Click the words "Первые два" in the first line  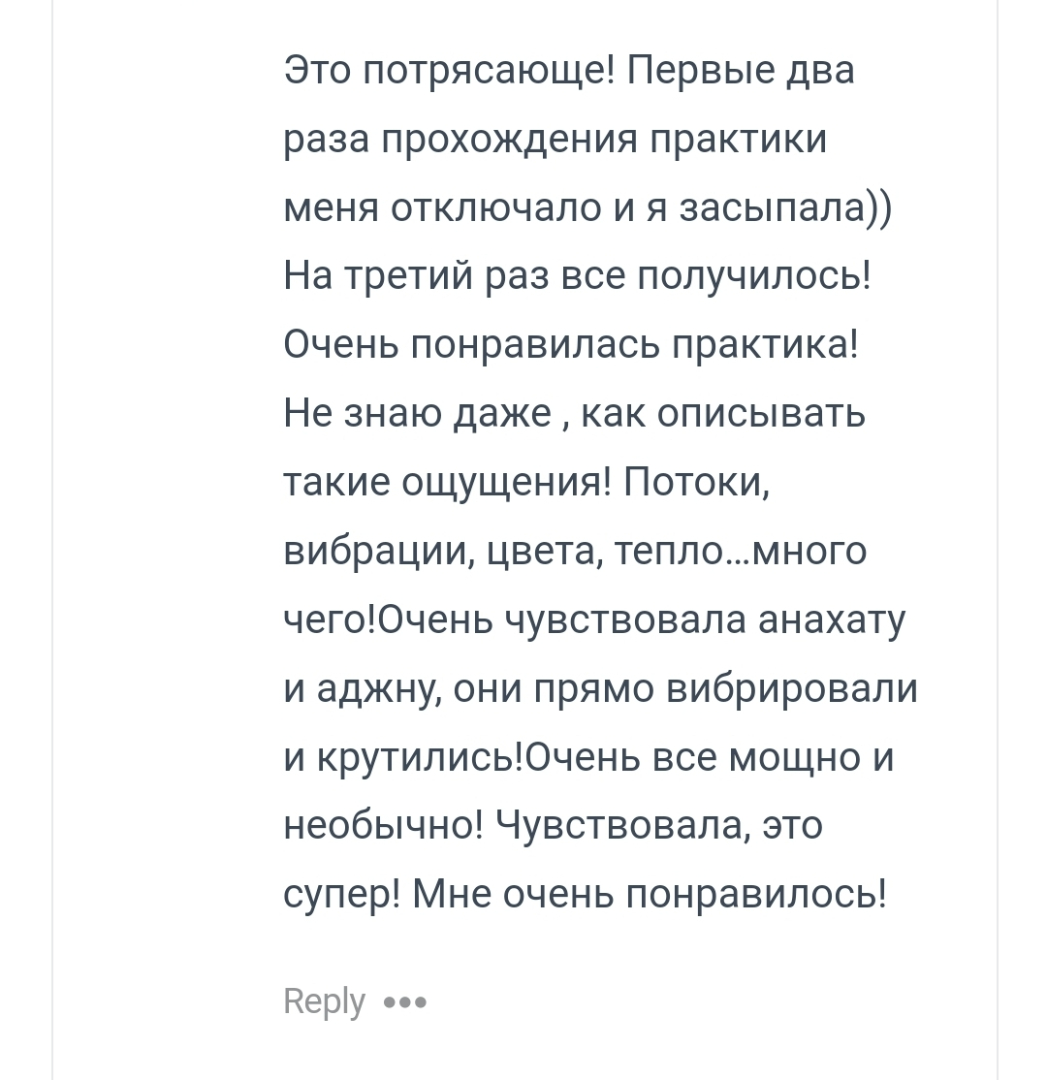(x=740, y=71)
